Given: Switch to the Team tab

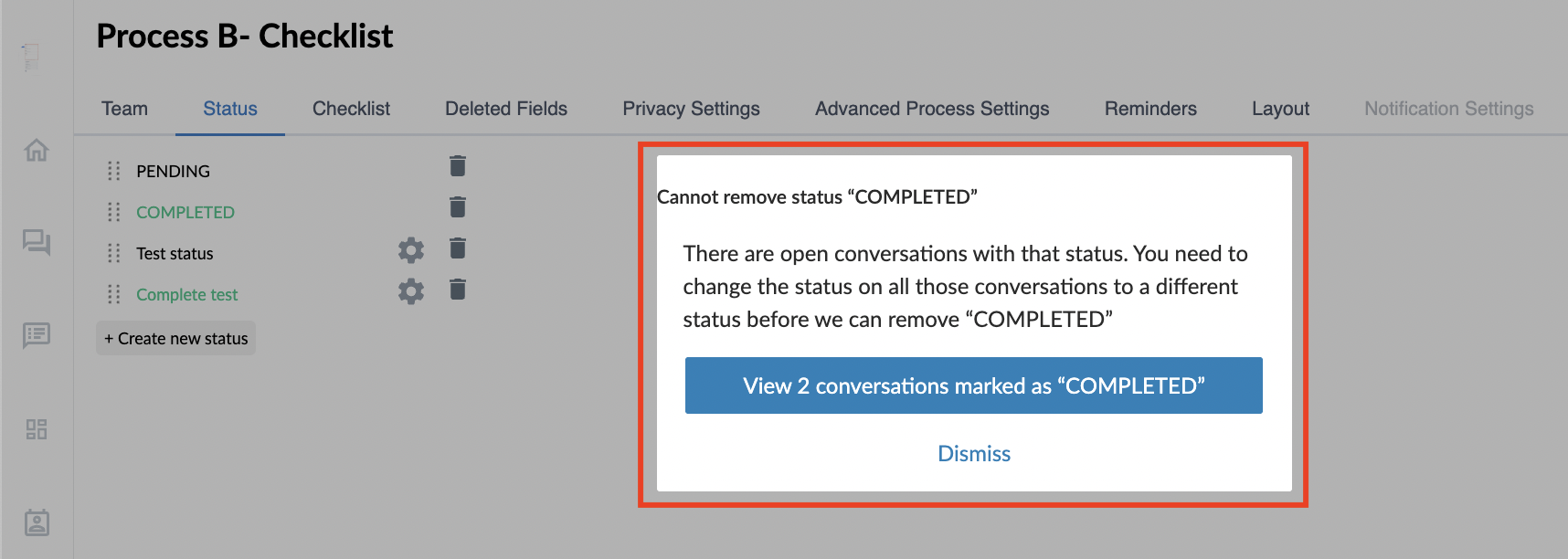Looking at the screenshot, I should coord(124,109).
